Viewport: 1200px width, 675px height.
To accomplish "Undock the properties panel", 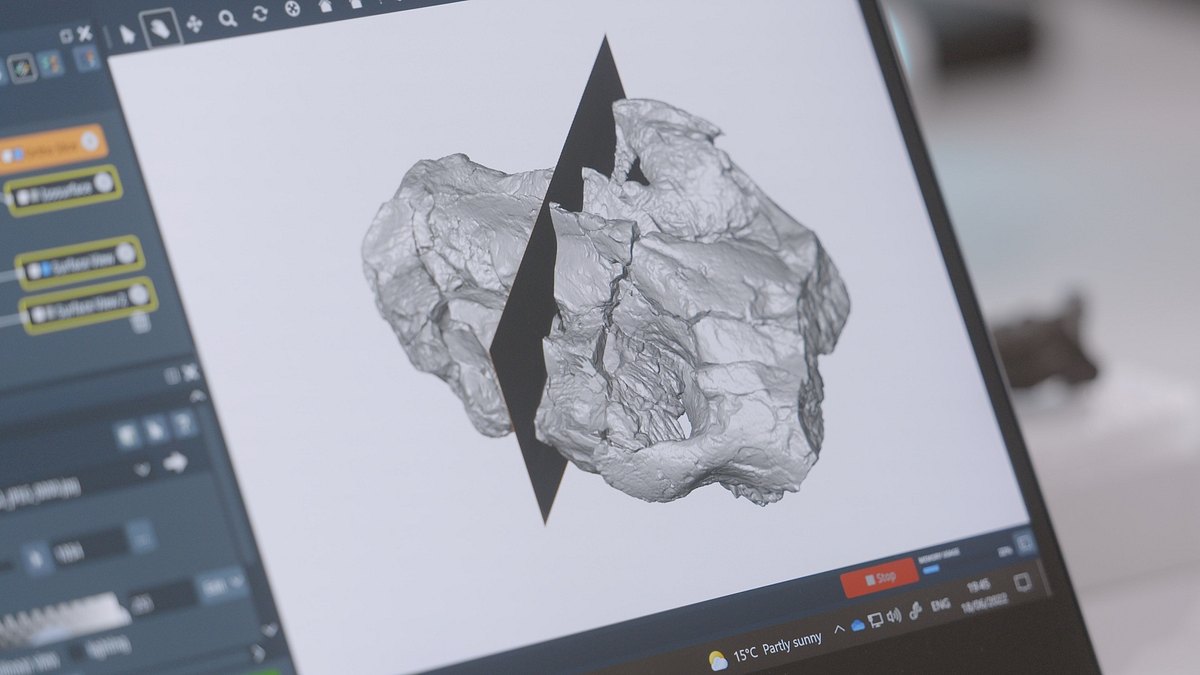I will pos(172,375).
